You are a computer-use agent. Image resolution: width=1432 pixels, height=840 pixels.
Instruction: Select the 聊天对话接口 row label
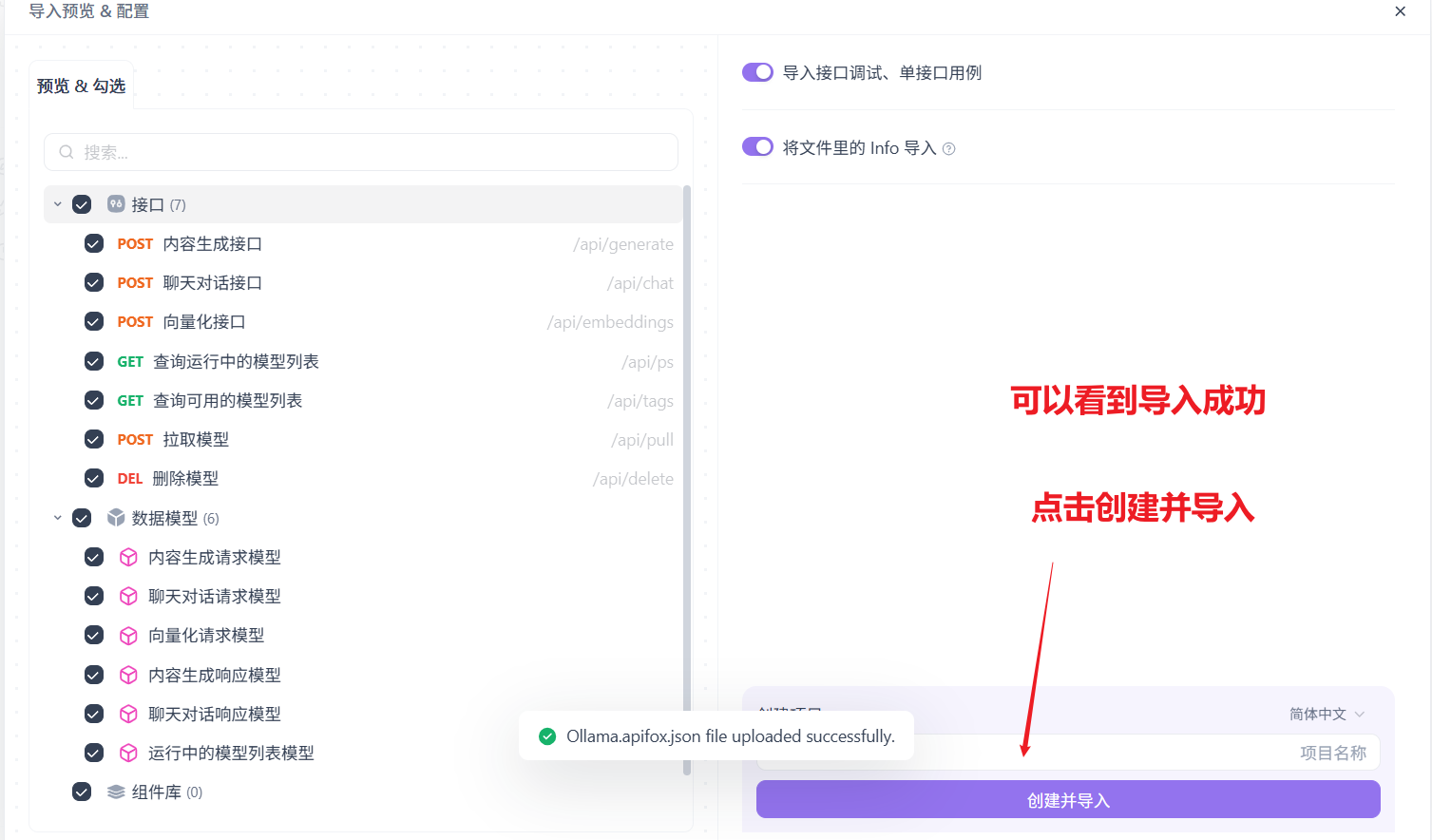[213, 283]
